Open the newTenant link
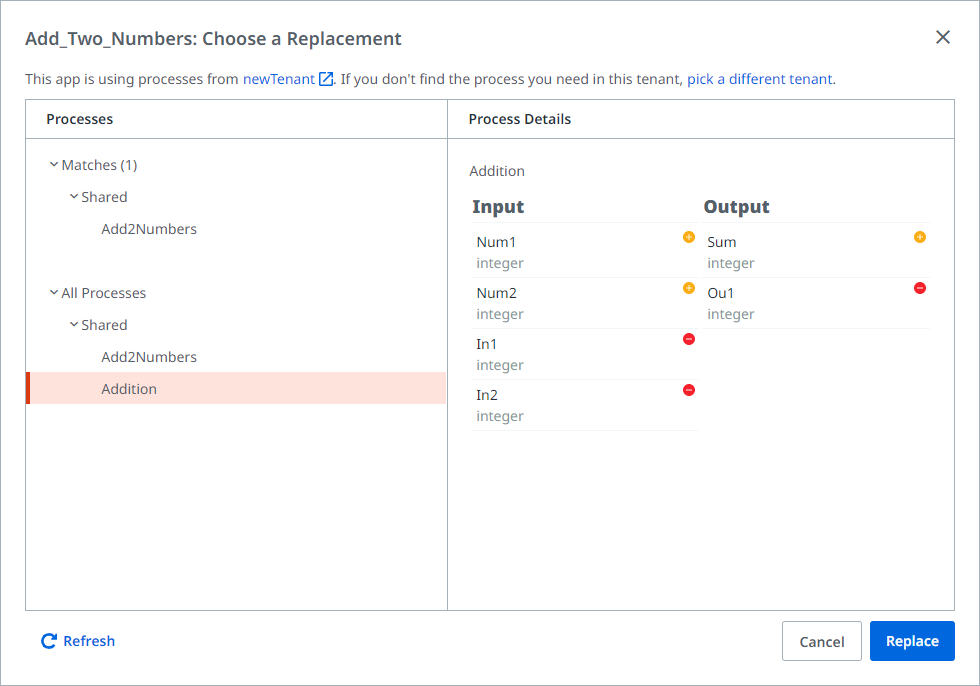Viewport: 980px width, 686px height. click(278, 79)
